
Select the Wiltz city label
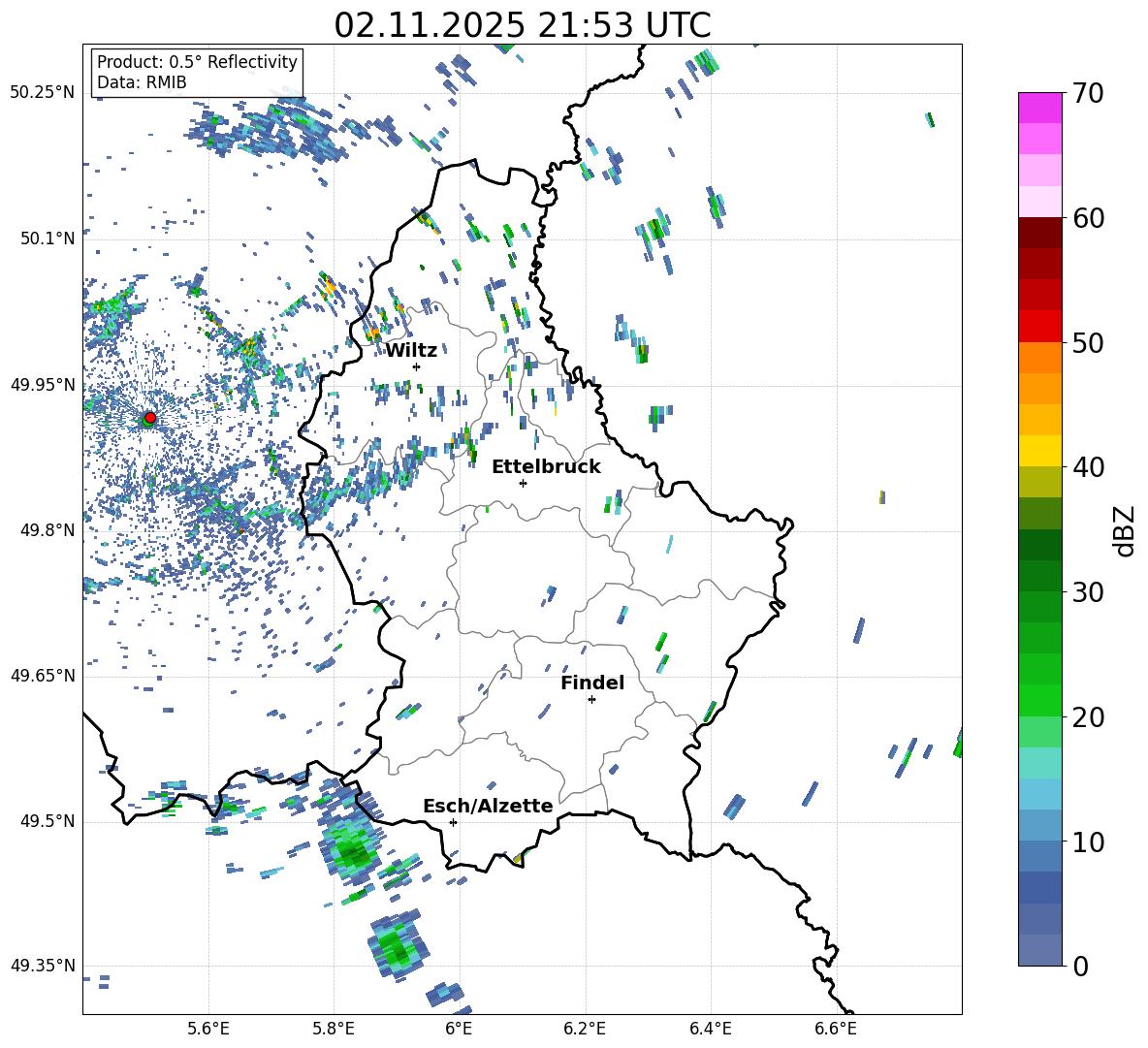click(411, 350)
